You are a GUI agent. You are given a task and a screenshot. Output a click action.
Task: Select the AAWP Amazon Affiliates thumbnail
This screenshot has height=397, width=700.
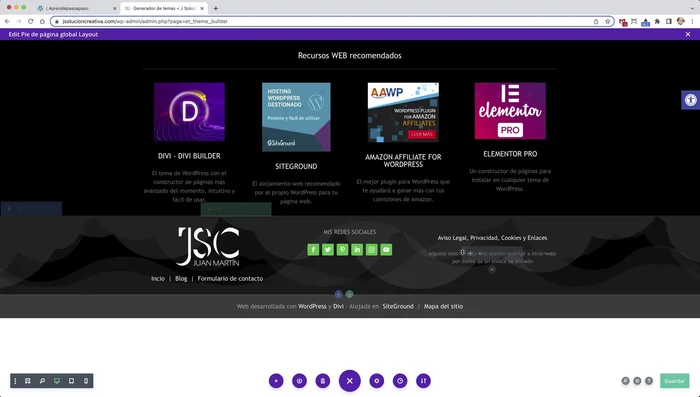(x=403, y=112)
